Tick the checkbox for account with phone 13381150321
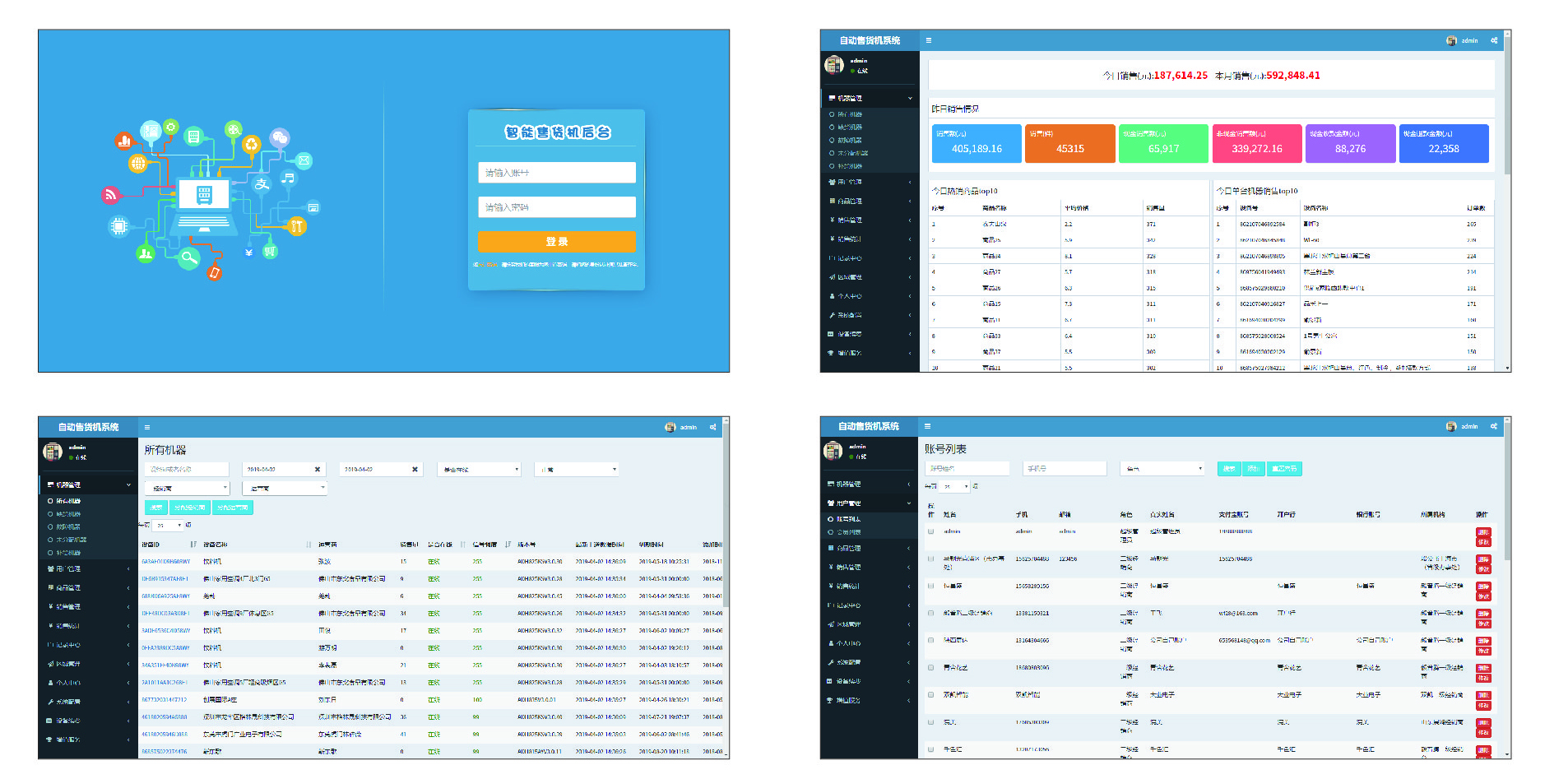Viewport: 1568px width, 779px height. click(x=931, y=613)
